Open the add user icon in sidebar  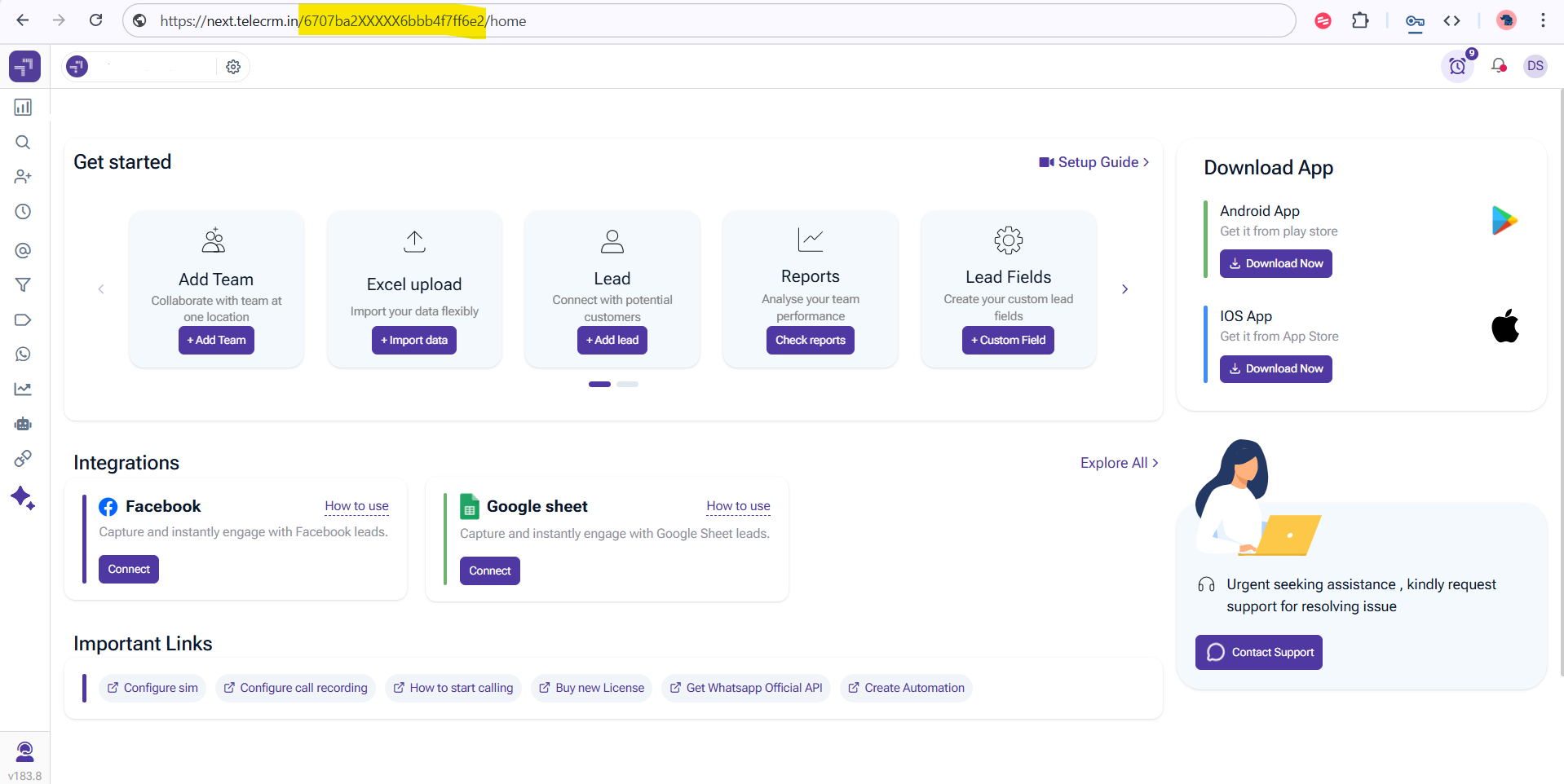point(23,177)
